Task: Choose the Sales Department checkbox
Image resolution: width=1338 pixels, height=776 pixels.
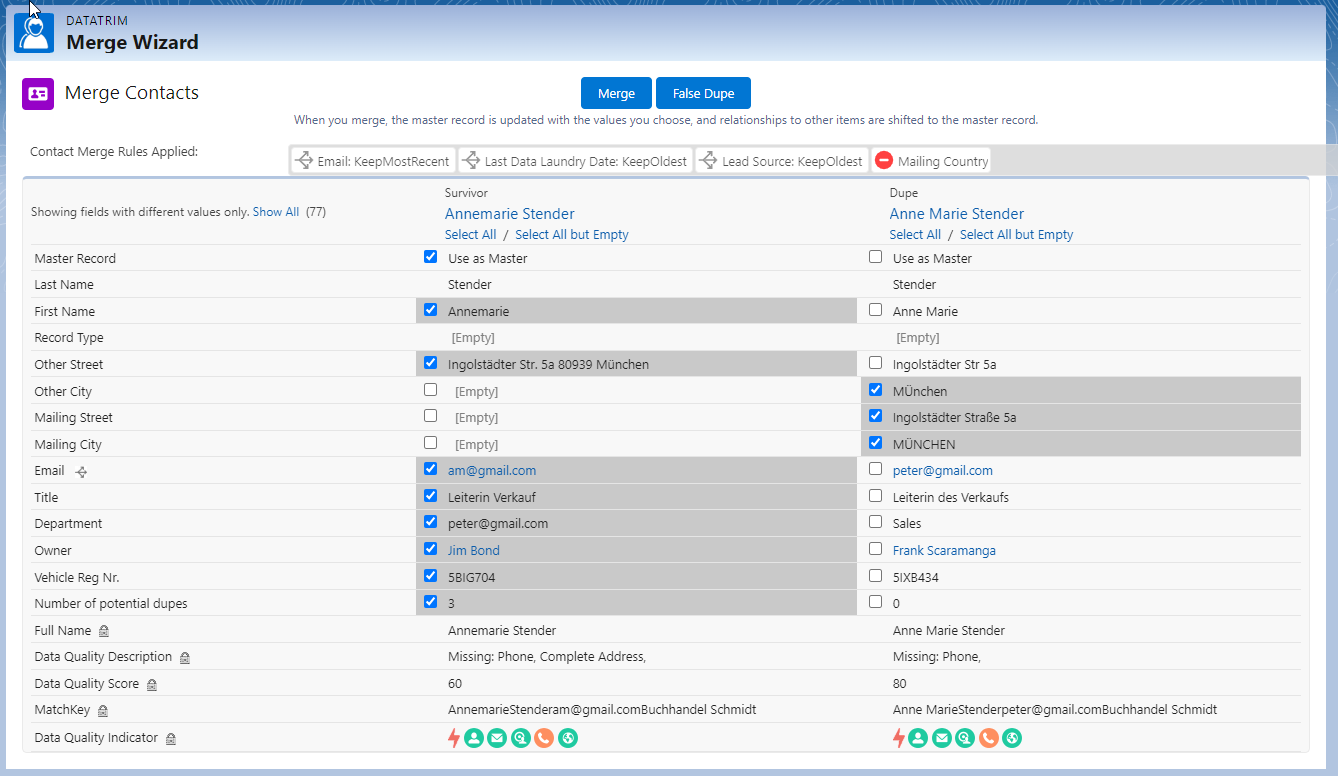Action: point(876,522)
